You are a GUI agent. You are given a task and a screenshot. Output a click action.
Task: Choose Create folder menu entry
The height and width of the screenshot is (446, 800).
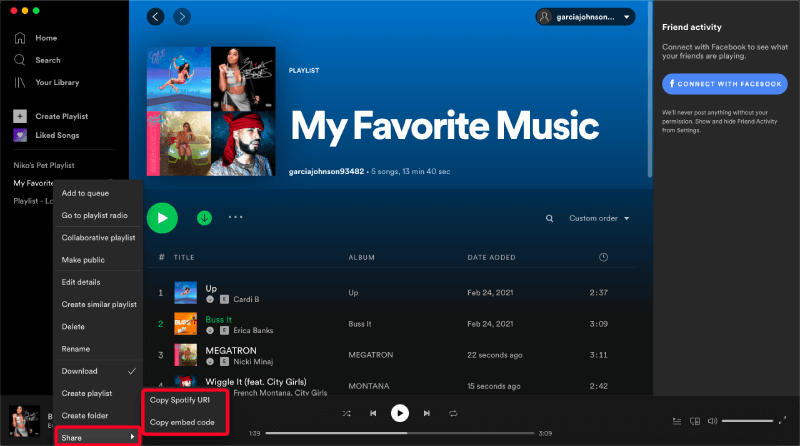97,415
